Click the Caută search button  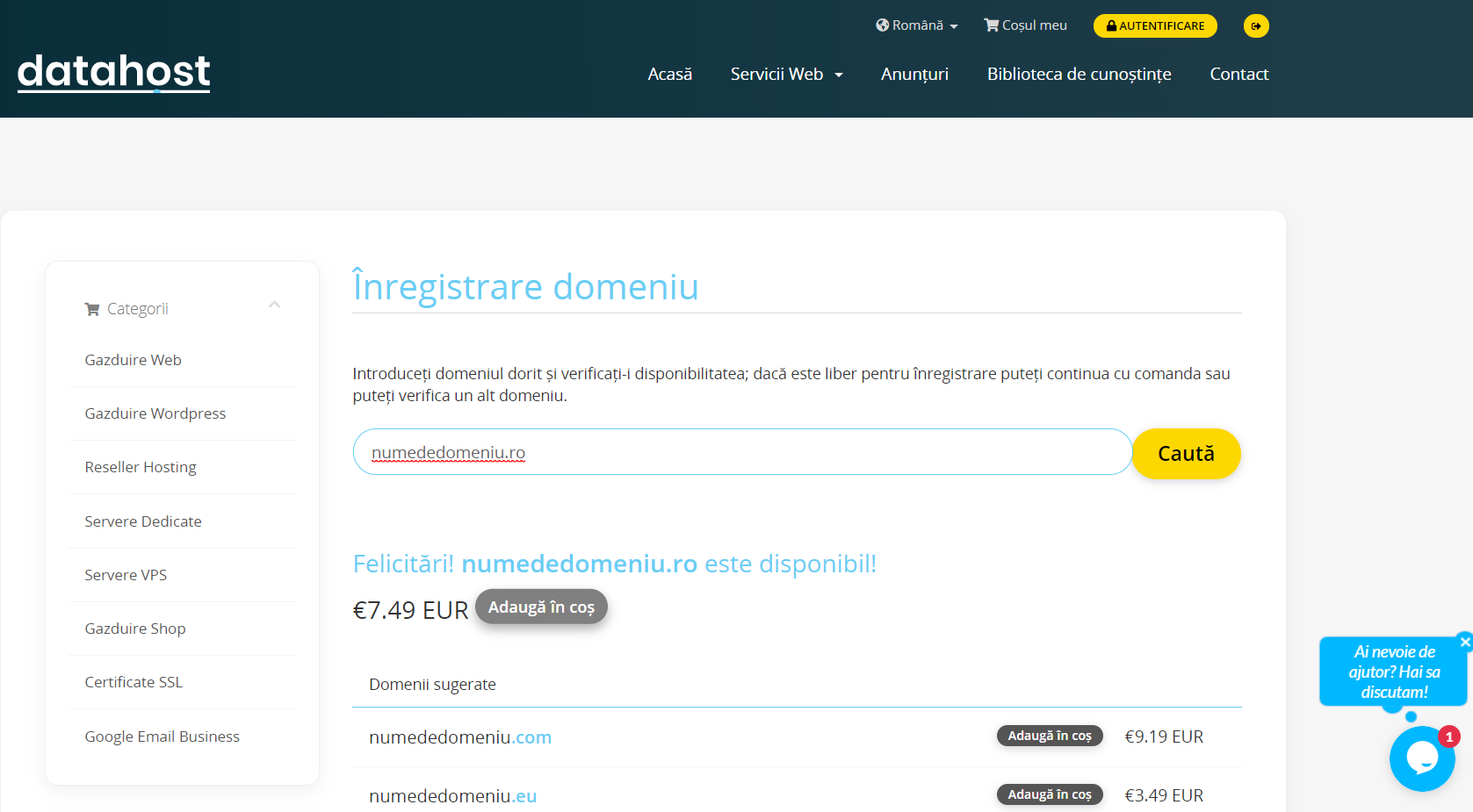(x=1186, y=454)
